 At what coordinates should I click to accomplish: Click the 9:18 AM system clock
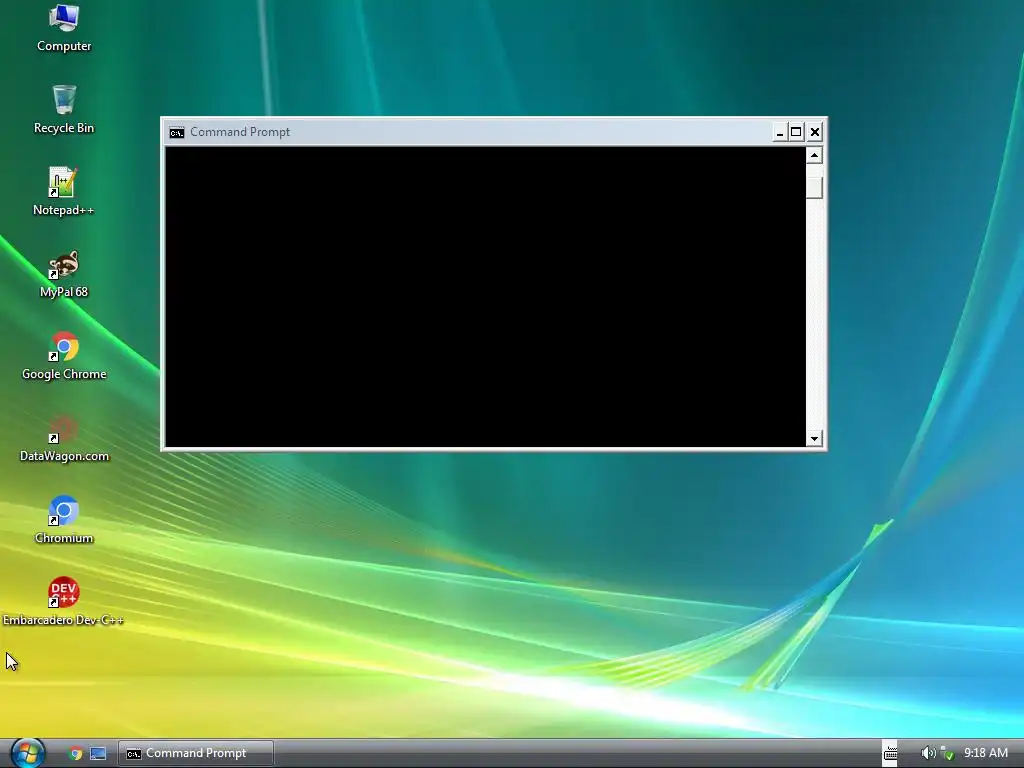[985, 753]
